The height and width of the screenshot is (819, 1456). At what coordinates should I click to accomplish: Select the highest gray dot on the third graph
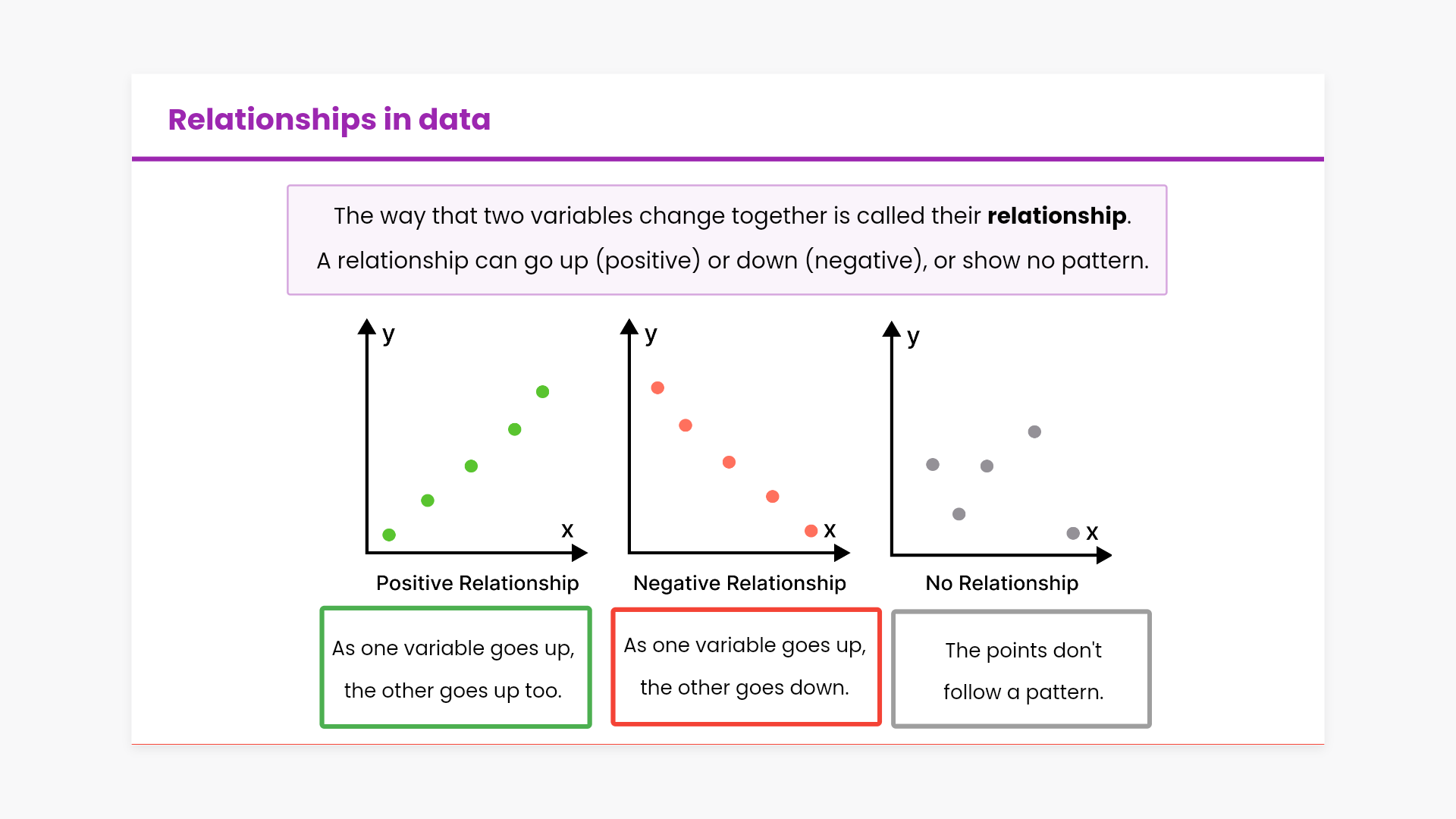point(1034,432)
